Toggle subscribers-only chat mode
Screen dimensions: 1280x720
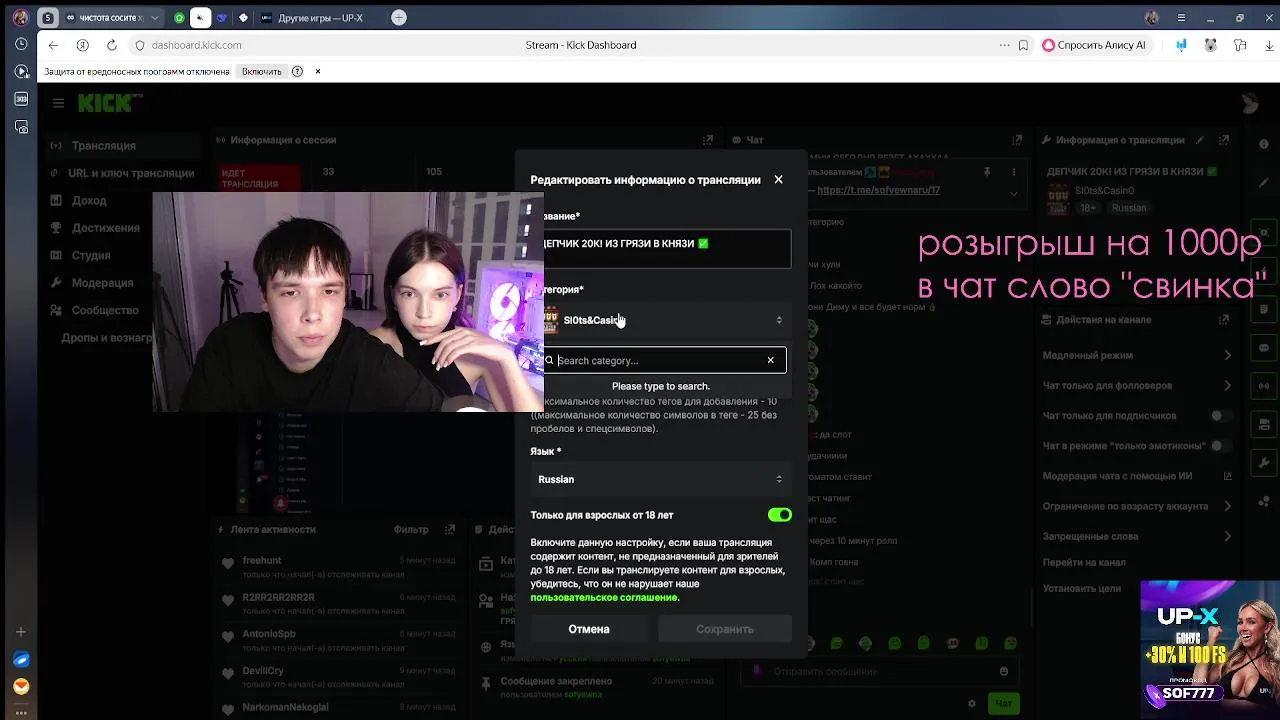coord(1219,415)
